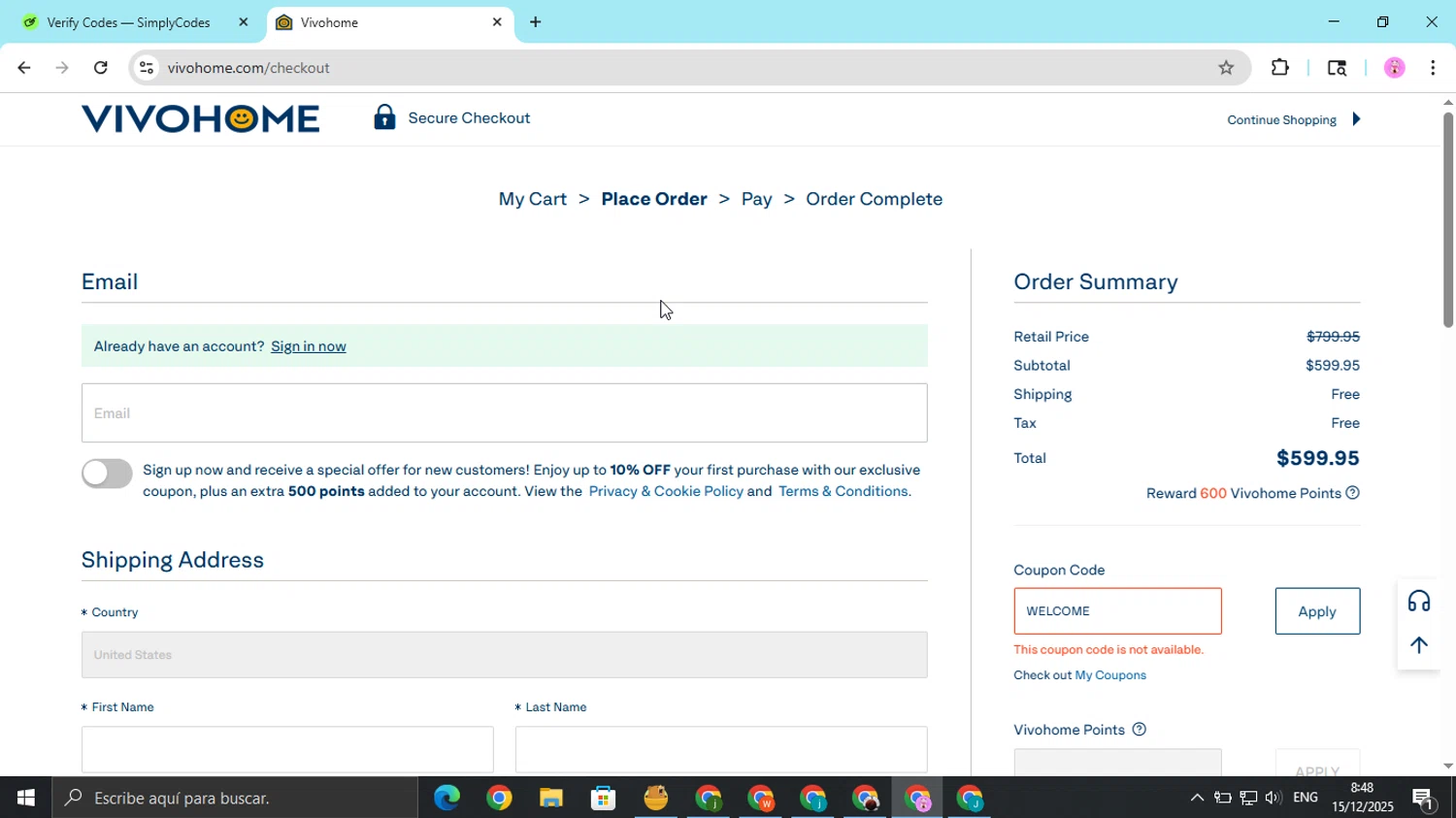
Task: Open new browser tab
Action: click(x=535, y=22)
